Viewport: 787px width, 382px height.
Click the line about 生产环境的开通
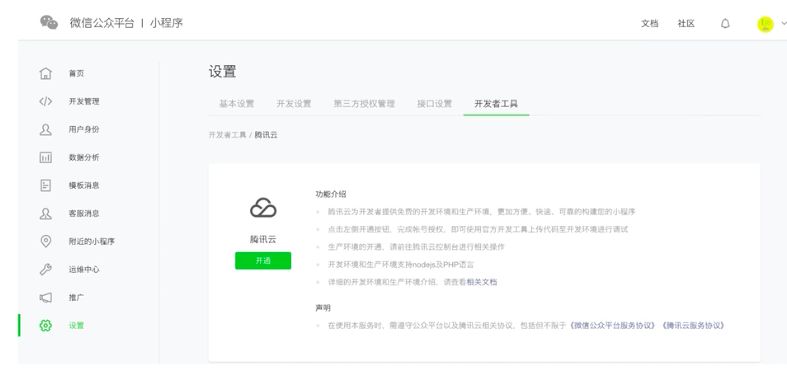point(416,247)
